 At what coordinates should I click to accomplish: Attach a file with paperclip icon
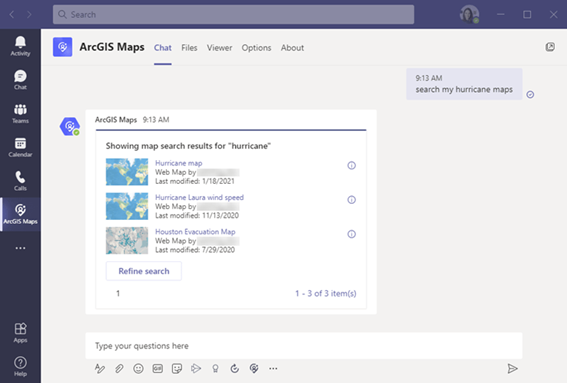point(119,369)
